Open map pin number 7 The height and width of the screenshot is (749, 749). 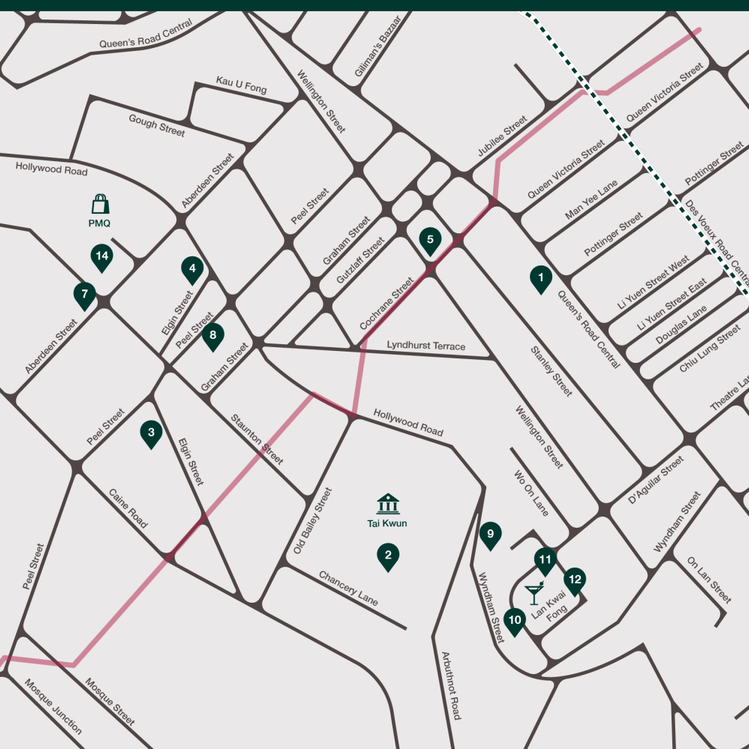[x=84, y=295]
